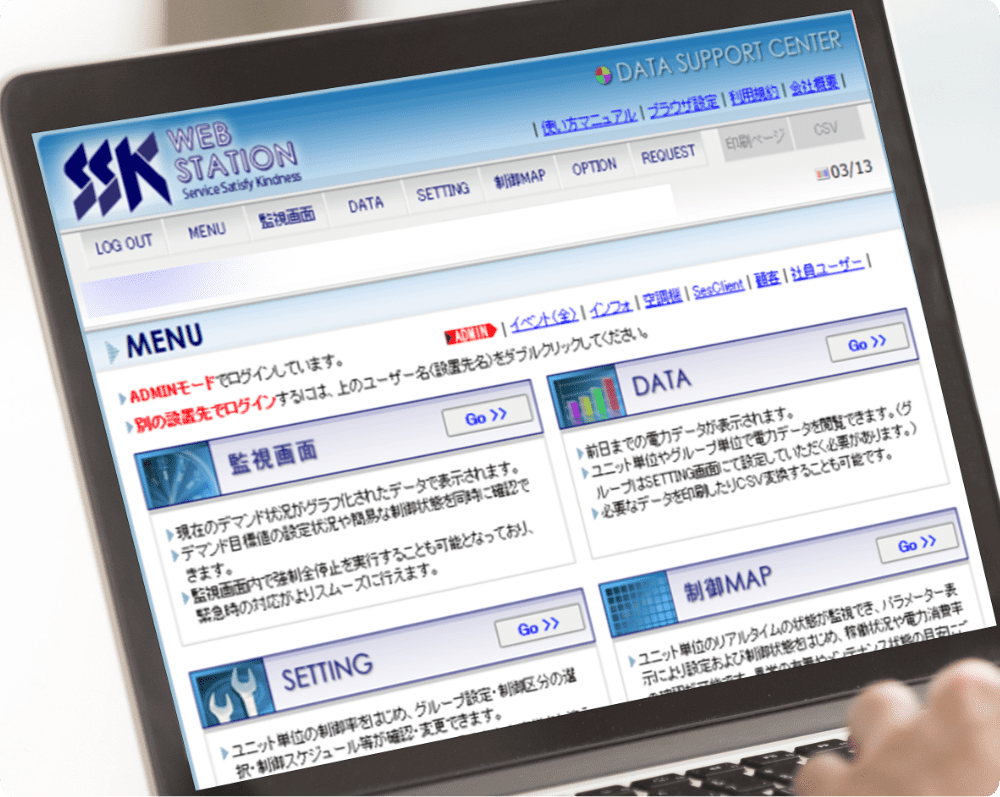
Task: Click the colorful Data Support Center icon
Action: pyautogui.click(x=603, y=75)
